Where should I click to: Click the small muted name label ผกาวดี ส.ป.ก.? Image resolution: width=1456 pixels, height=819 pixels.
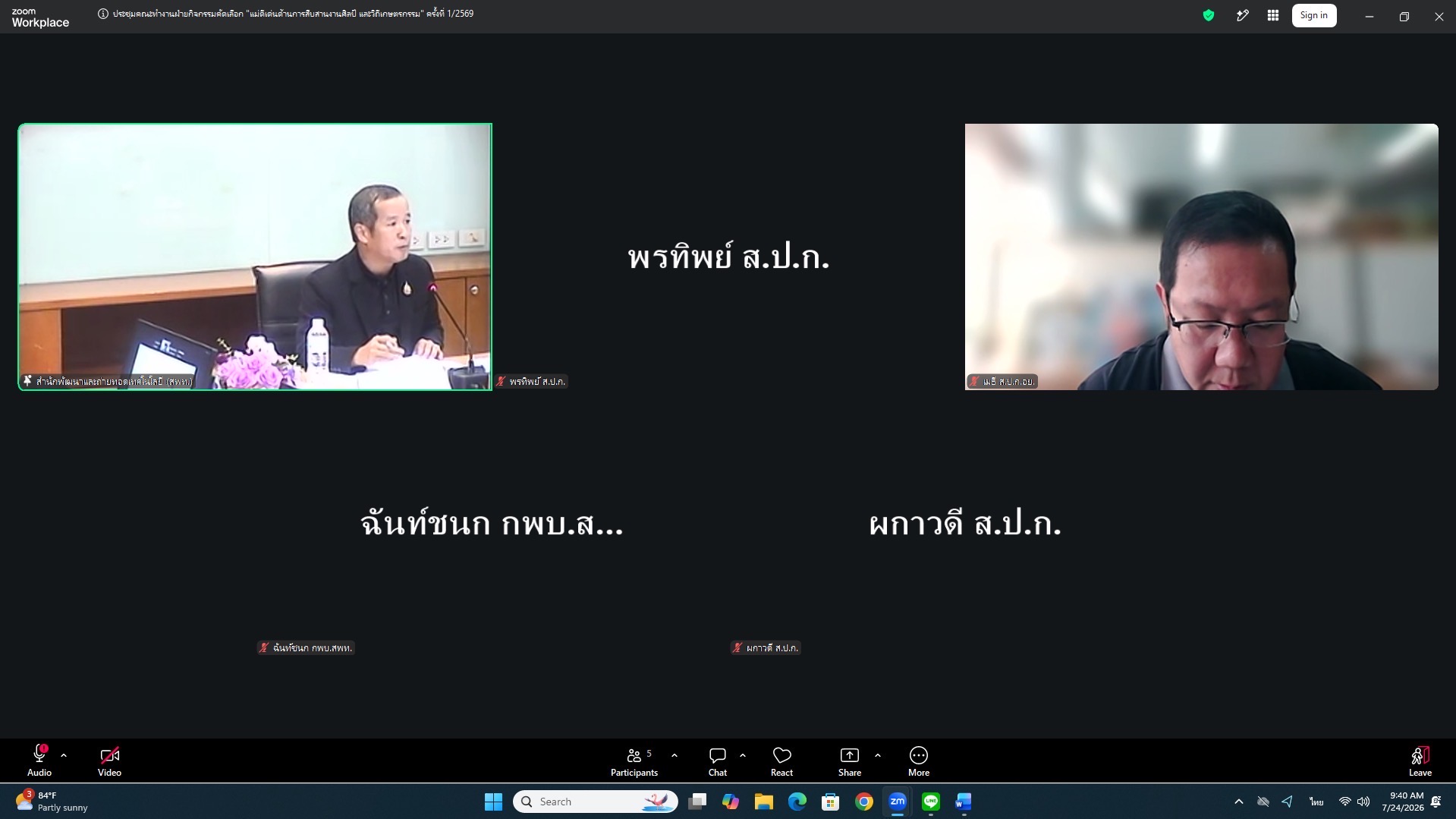[x=766, y=647]
